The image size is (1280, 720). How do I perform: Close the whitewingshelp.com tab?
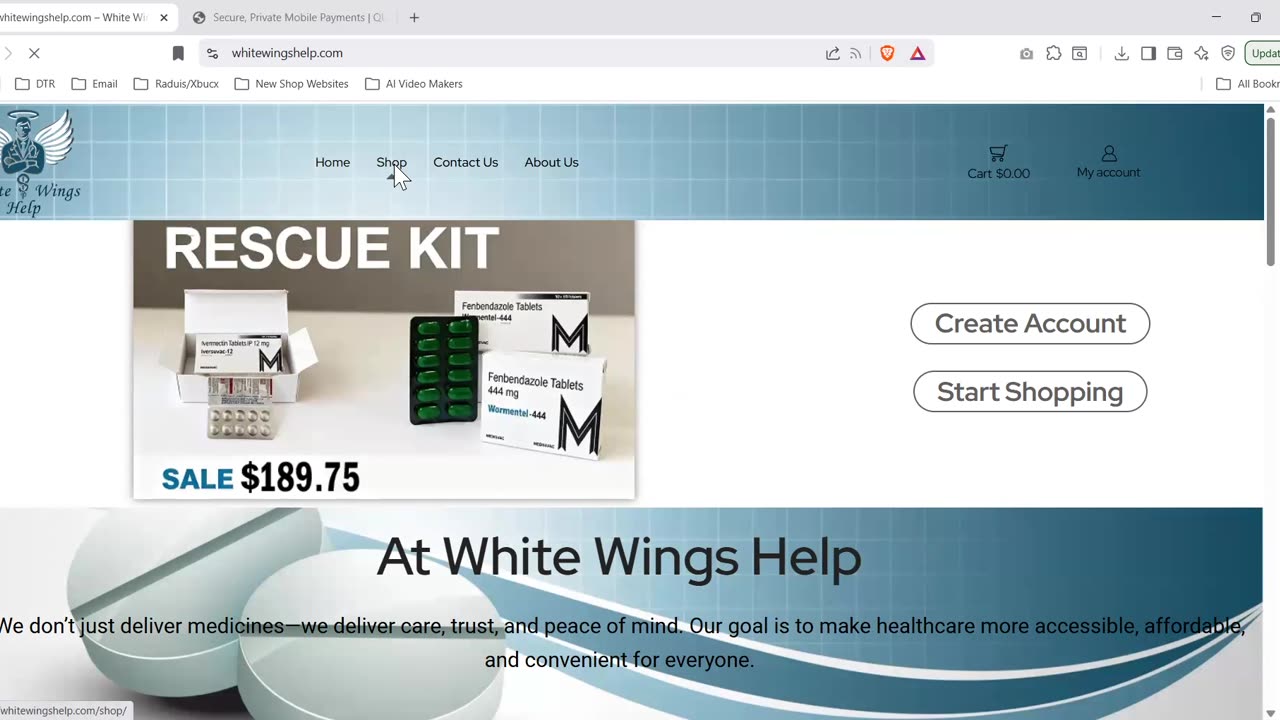click(x=164, y=17)
